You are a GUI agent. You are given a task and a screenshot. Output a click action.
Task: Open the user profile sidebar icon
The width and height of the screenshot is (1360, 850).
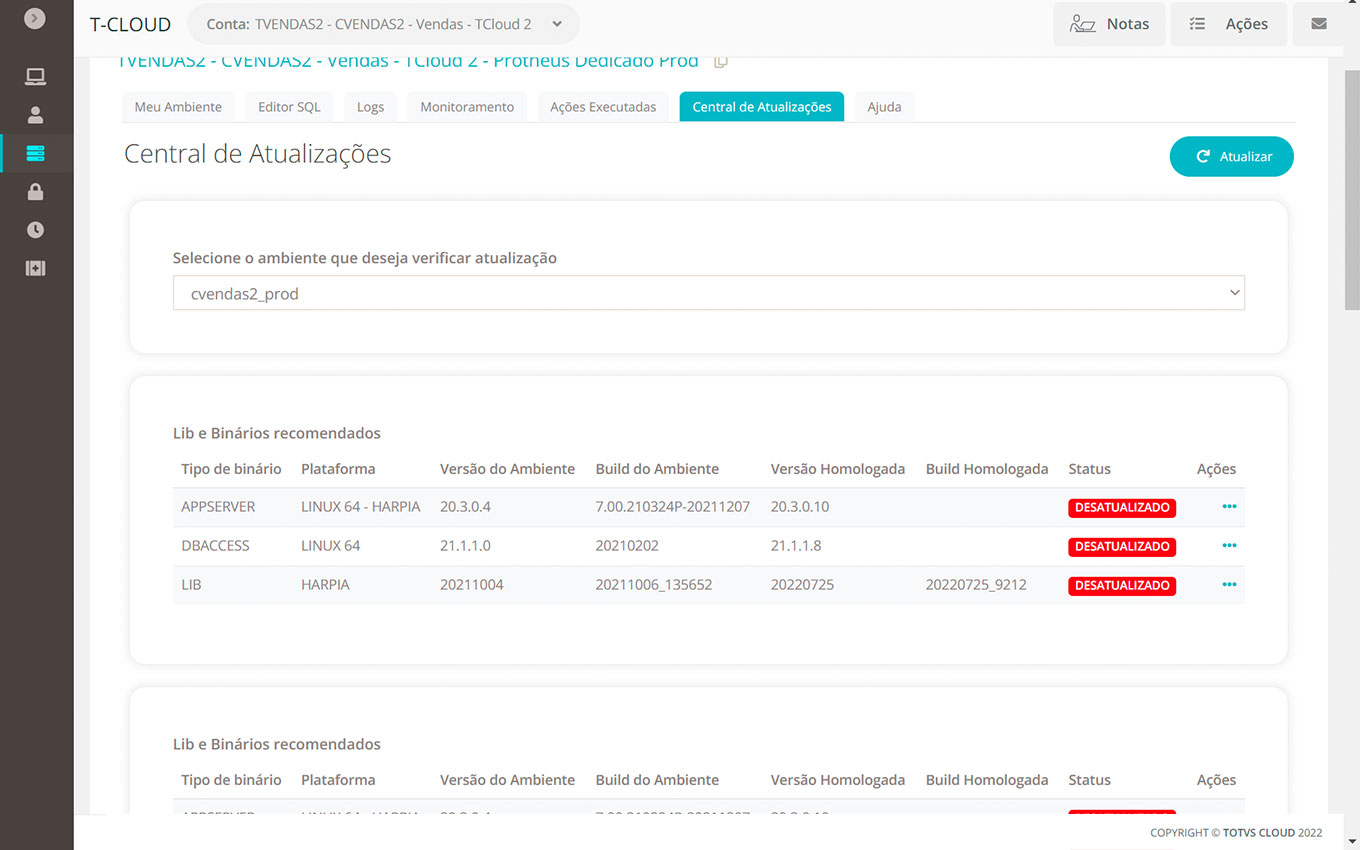click(x=36, y=115)
